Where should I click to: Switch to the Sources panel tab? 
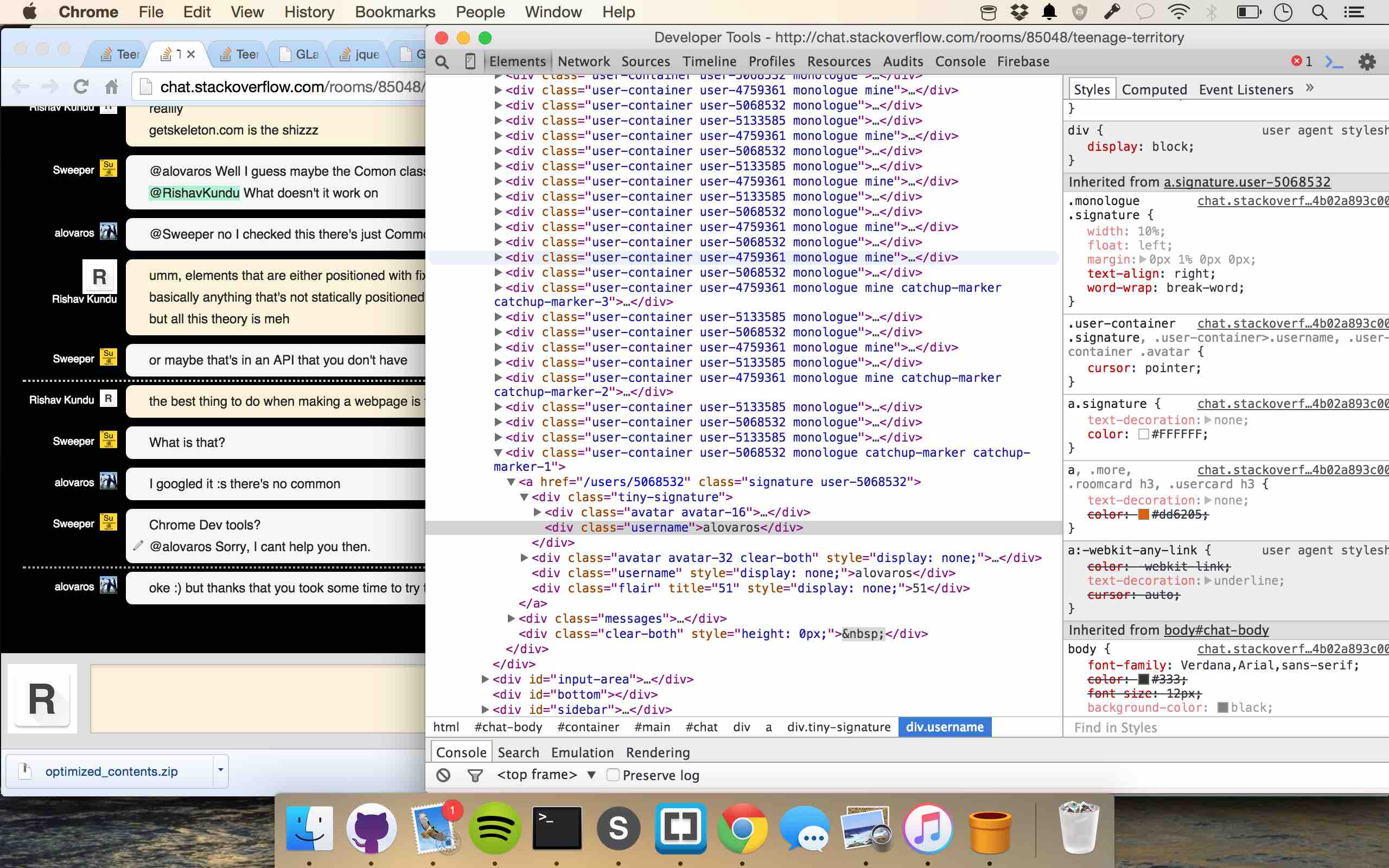tap(646, 61)
